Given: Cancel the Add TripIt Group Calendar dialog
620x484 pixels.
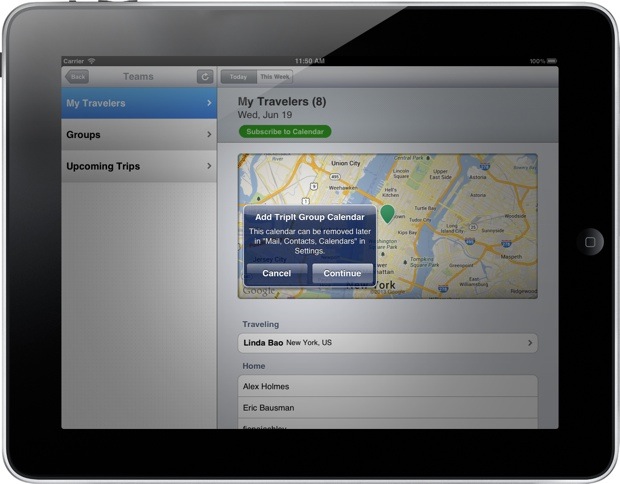Looking at the screenshot, I should (x=277, y=273).
